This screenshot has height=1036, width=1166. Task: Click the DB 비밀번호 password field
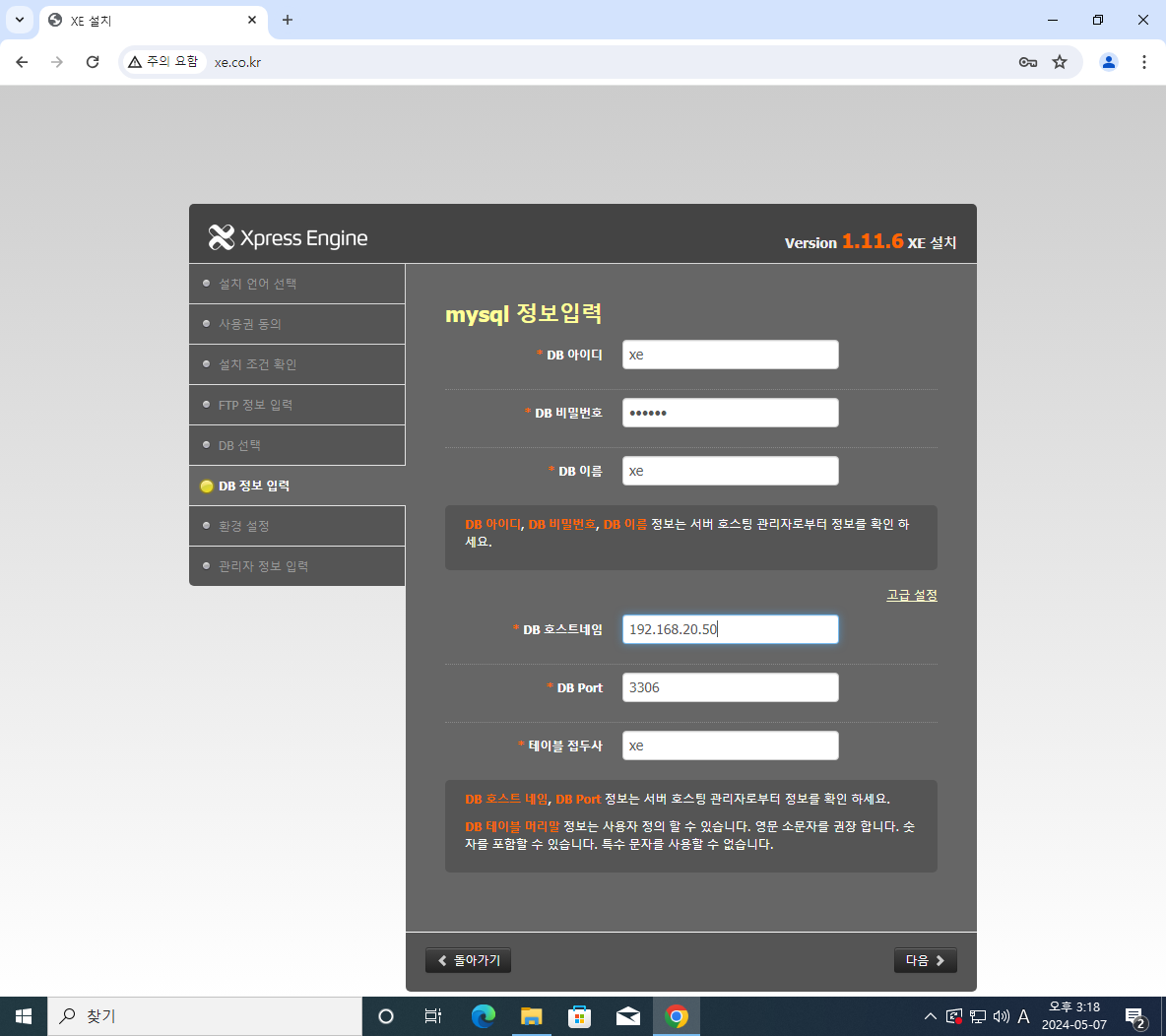[731, 413]
